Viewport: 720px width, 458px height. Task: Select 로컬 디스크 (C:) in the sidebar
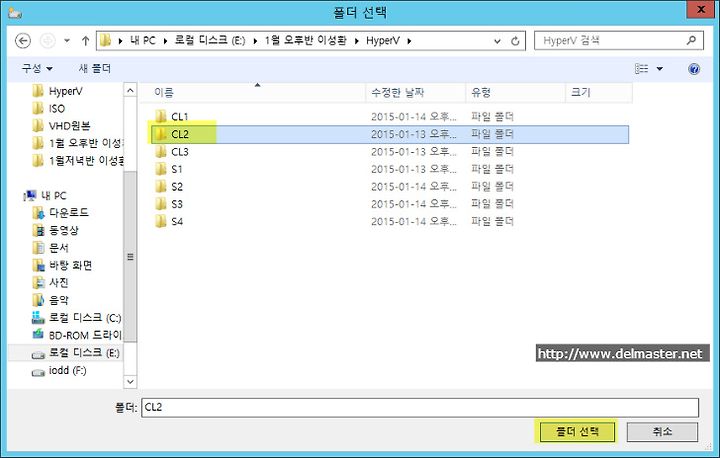click(x=77, y=317)
